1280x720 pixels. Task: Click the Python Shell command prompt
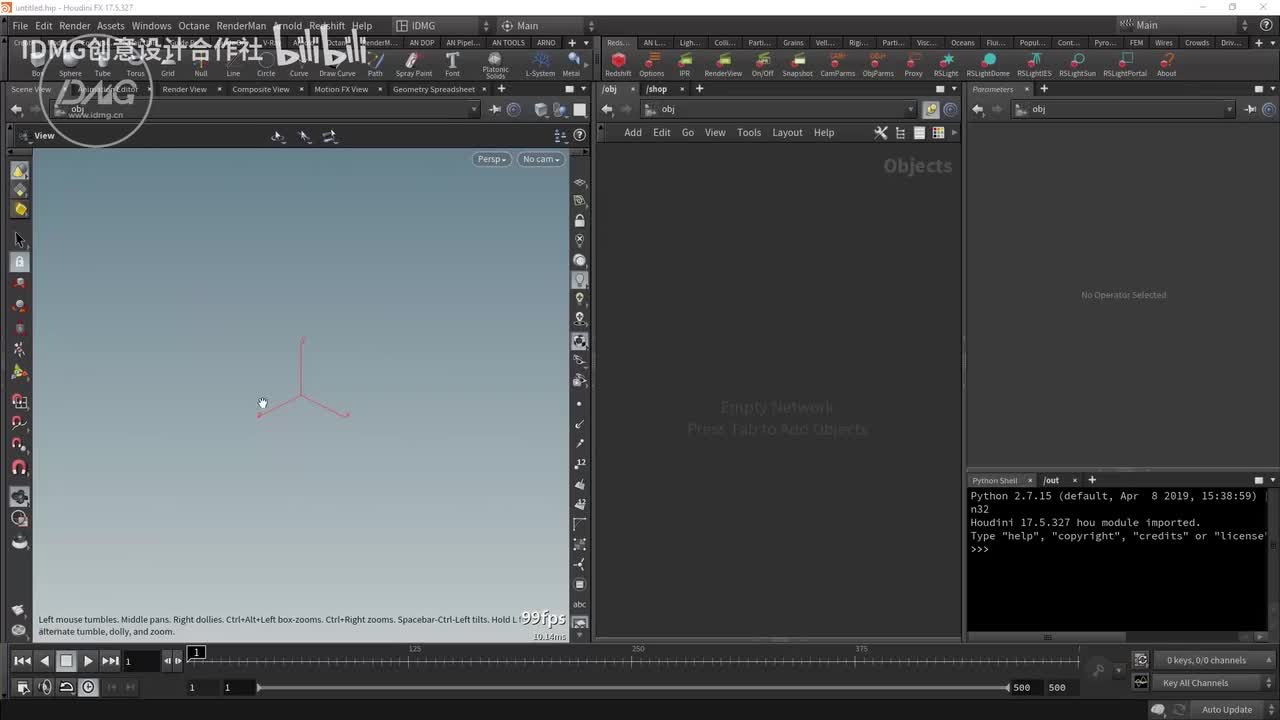pyautogui.click(x=980, y=549)
